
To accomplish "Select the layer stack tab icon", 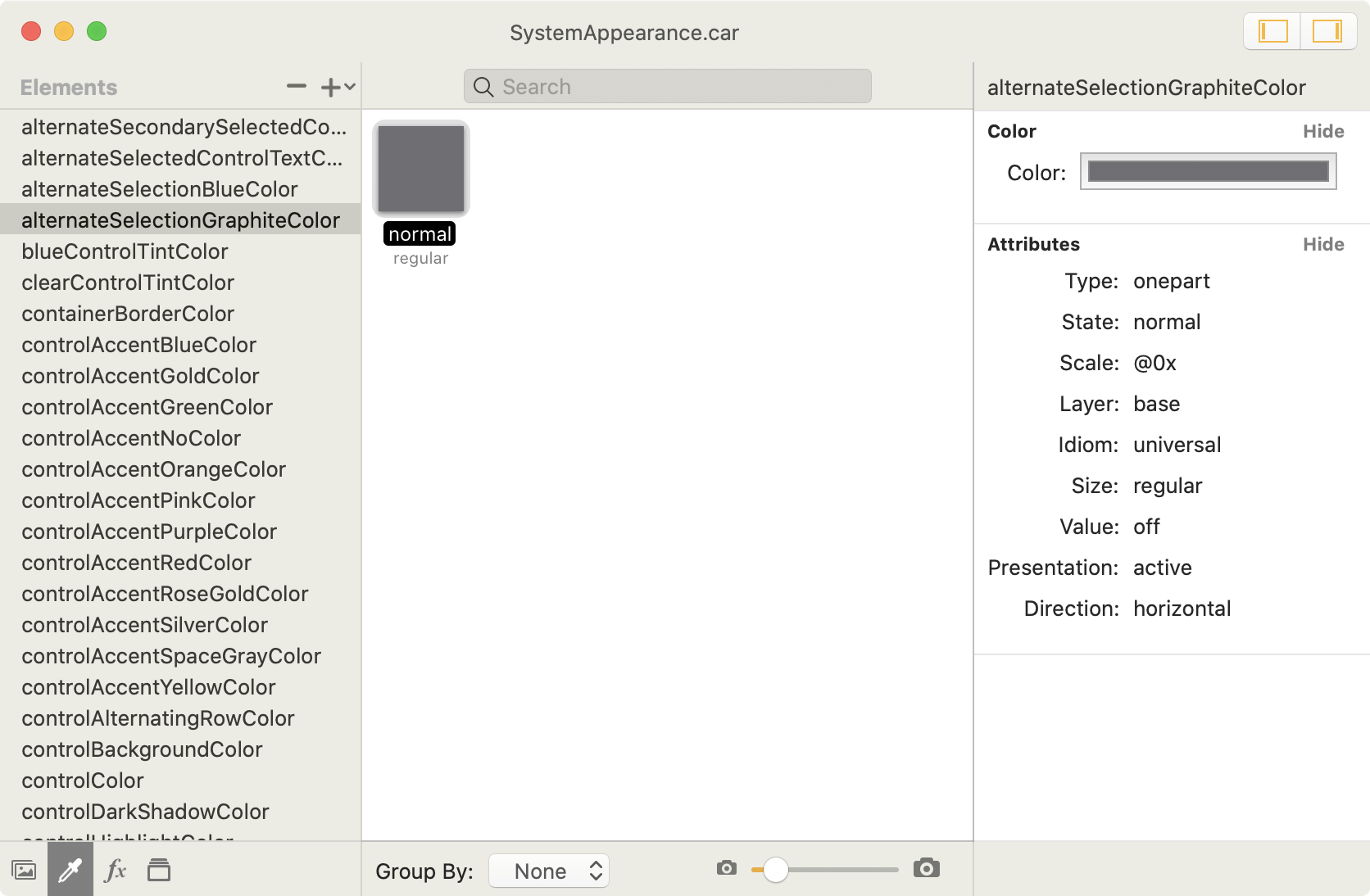I will point(159,870).
